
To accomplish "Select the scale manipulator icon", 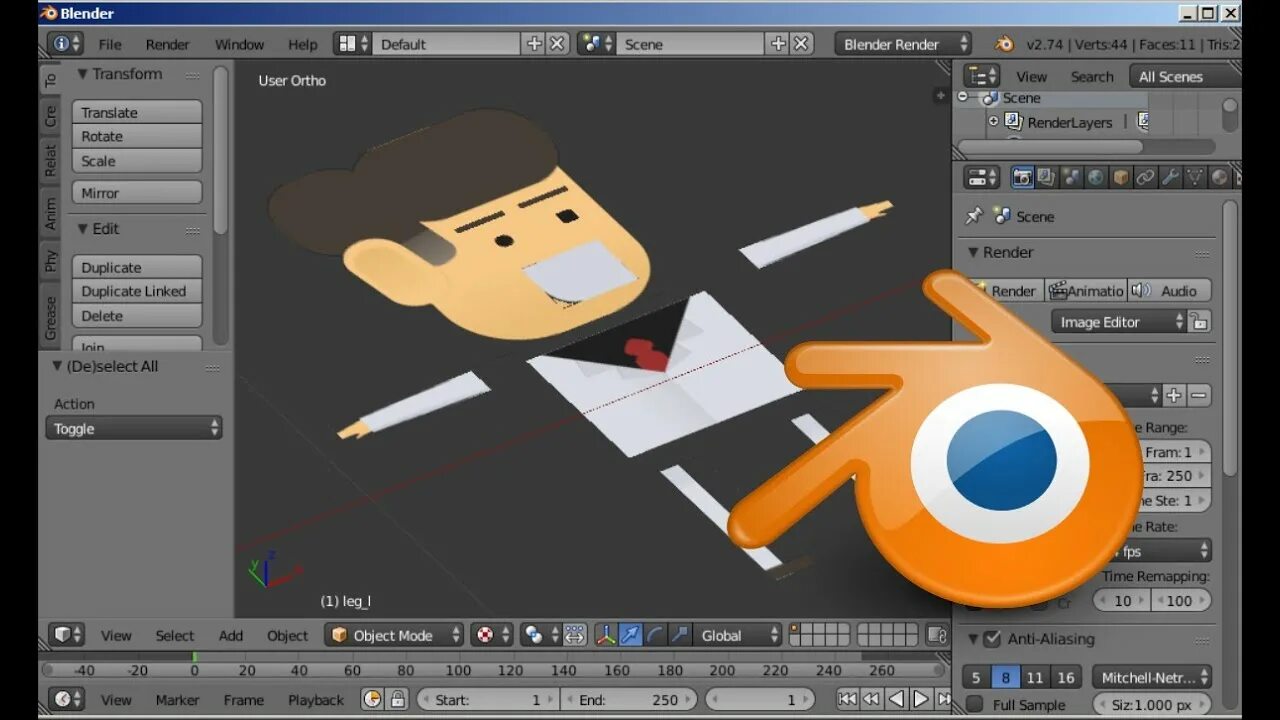I will pos(680,635).
